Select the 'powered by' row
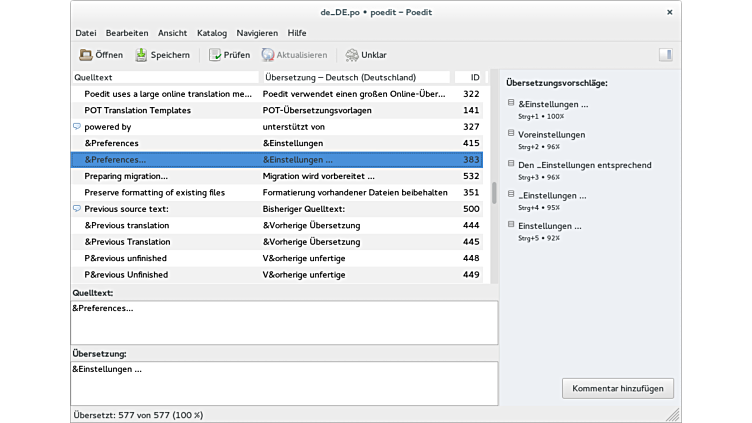Screen dimensions: 752x423 click(x=277, y=127)
